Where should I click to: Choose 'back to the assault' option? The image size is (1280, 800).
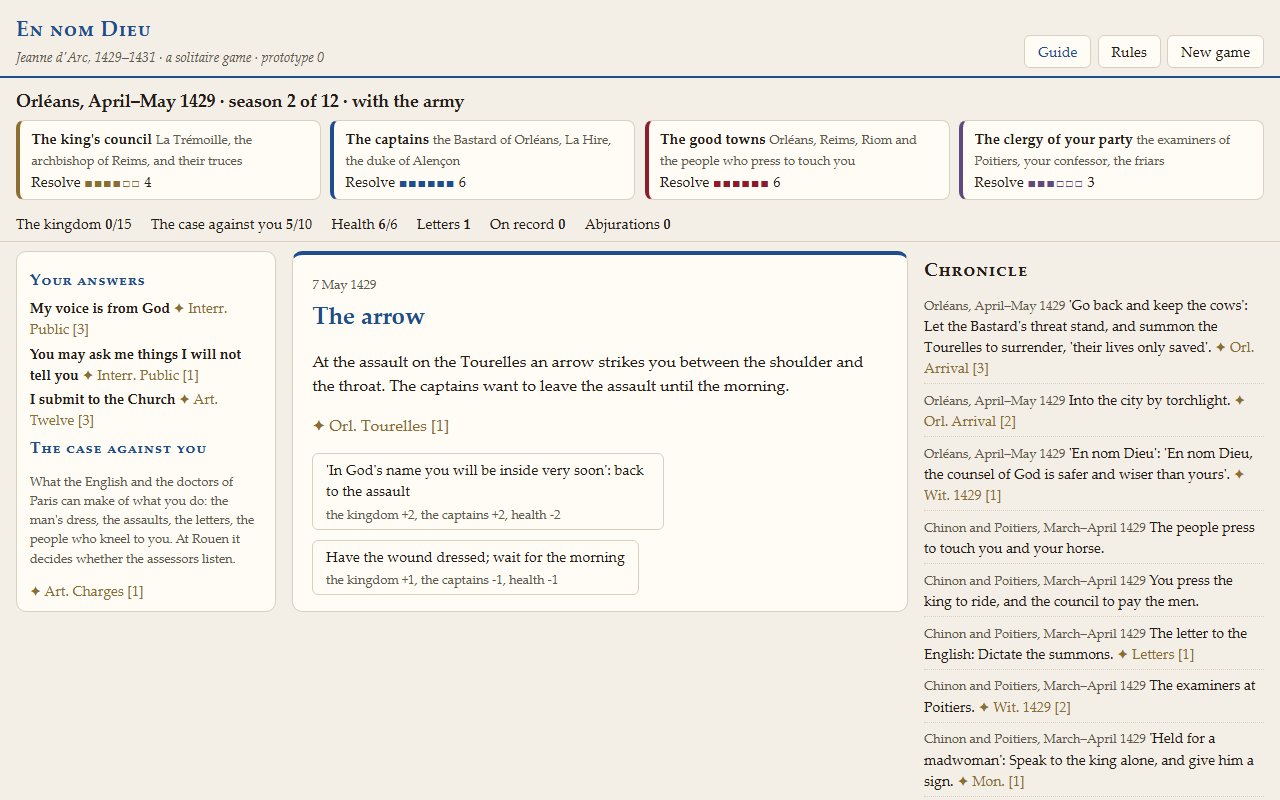(x=488, y=491)
